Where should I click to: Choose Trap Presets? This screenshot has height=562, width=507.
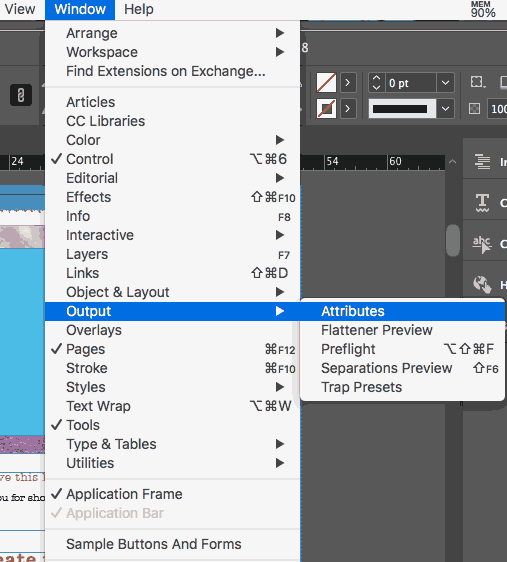click(403, 387)
